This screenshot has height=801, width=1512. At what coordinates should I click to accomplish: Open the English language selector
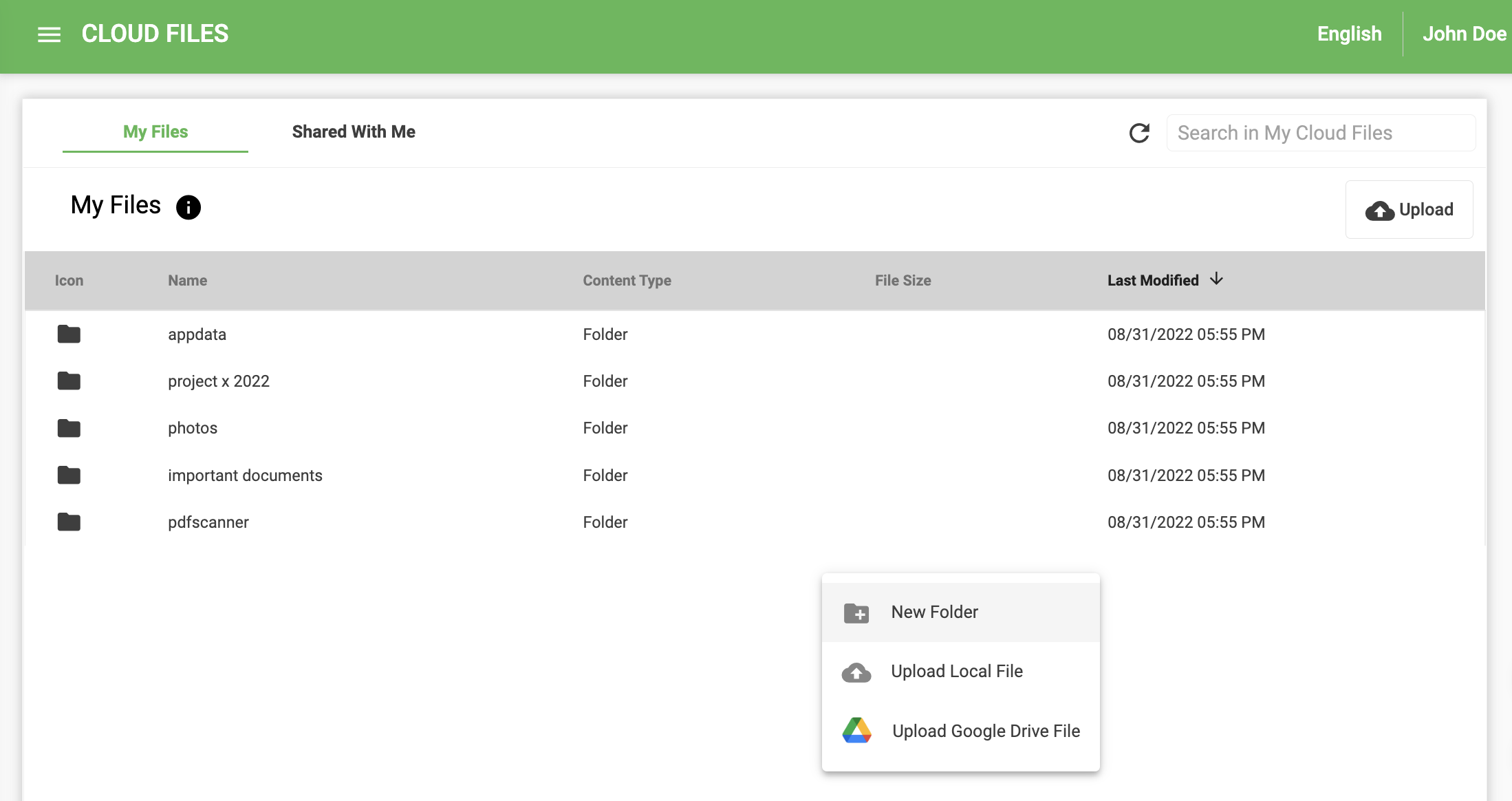click(x=1348, y=34)
